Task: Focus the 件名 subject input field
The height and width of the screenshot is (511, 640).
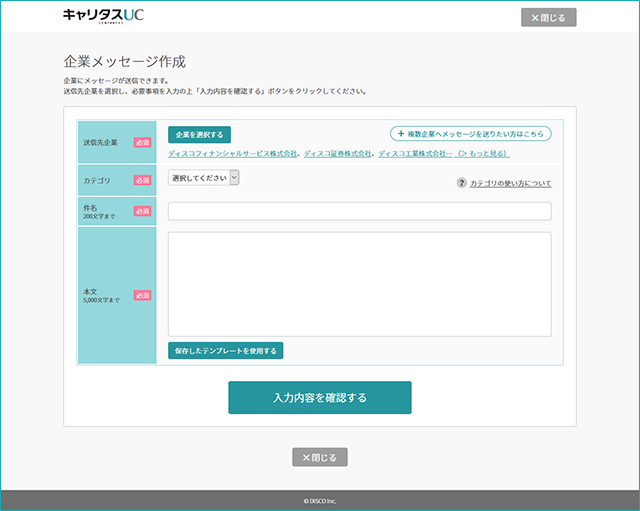Action: (360, 211)
